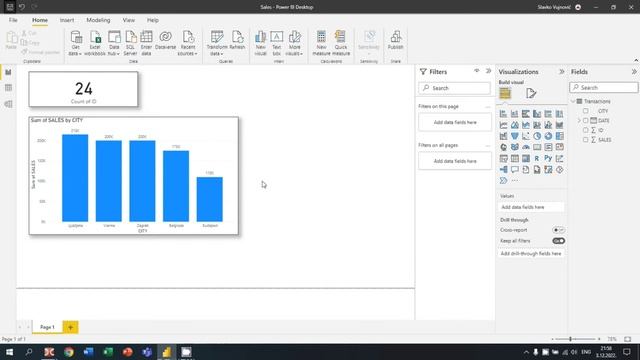640x360 pixels.
Task: Select the Treemap visual
Action: point(560,136)
